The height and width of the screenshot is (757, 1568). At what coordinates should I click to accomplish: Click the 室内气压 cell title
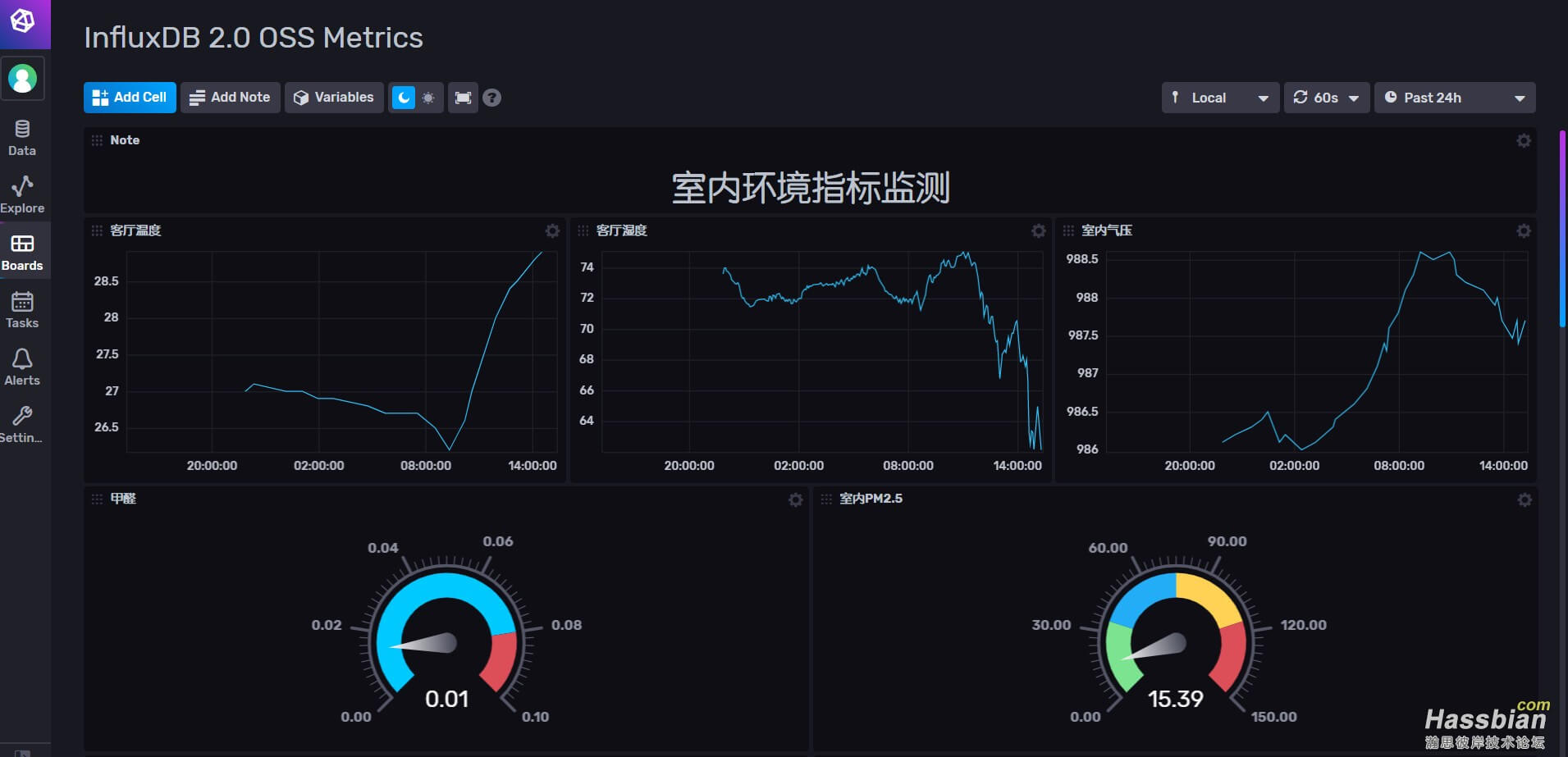click(x=1106, y=230)
